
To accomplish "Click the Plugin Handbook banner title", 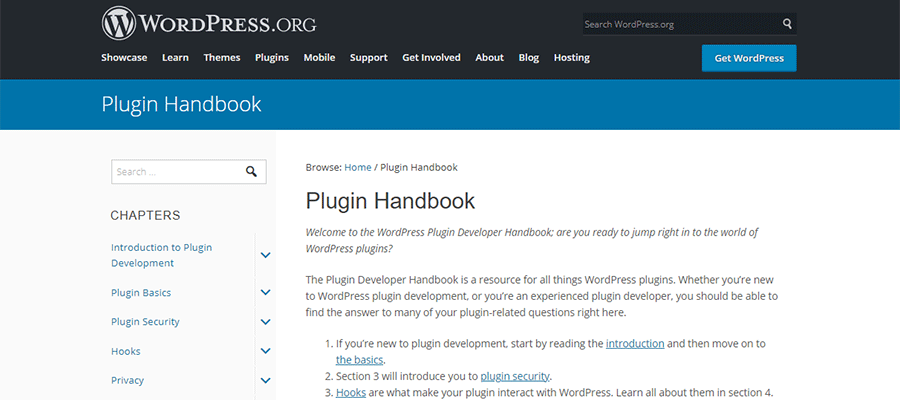I will click(x=181, y=105).
